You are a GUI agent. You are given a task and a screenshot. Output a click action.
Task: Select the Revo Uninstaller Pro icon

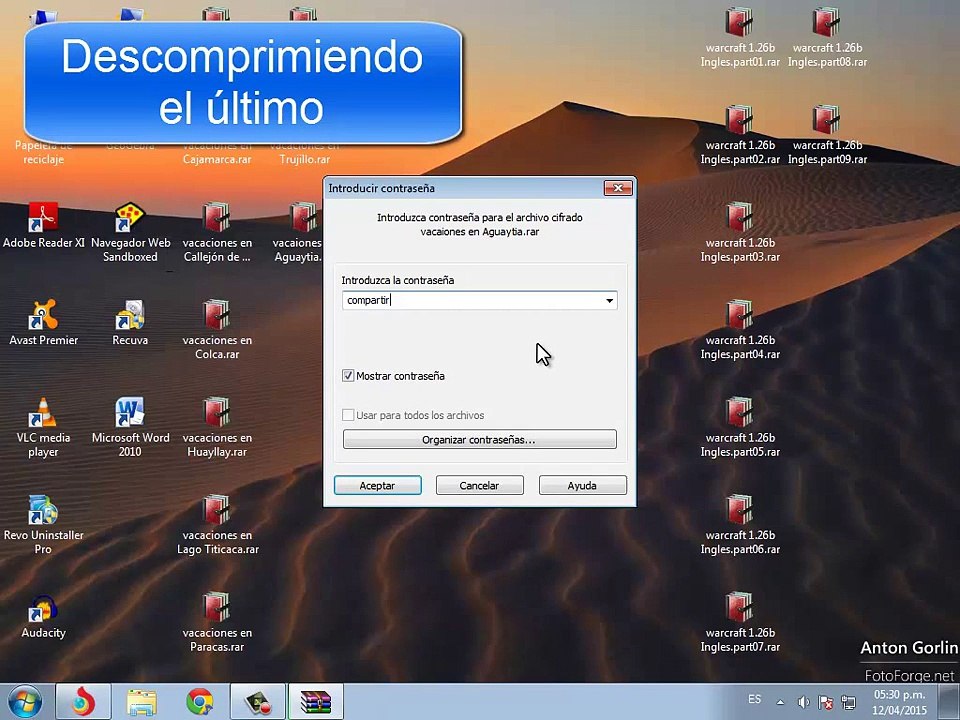pos(43,525)
